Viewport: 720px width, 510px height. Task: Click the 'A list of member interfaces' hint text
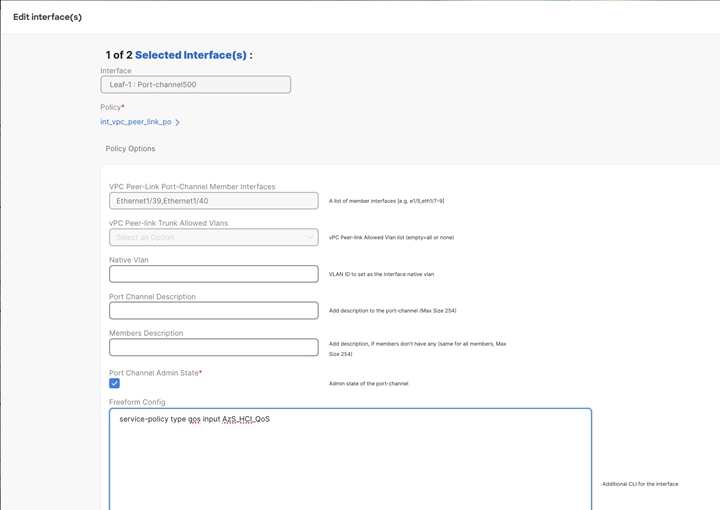click(386, 201)
